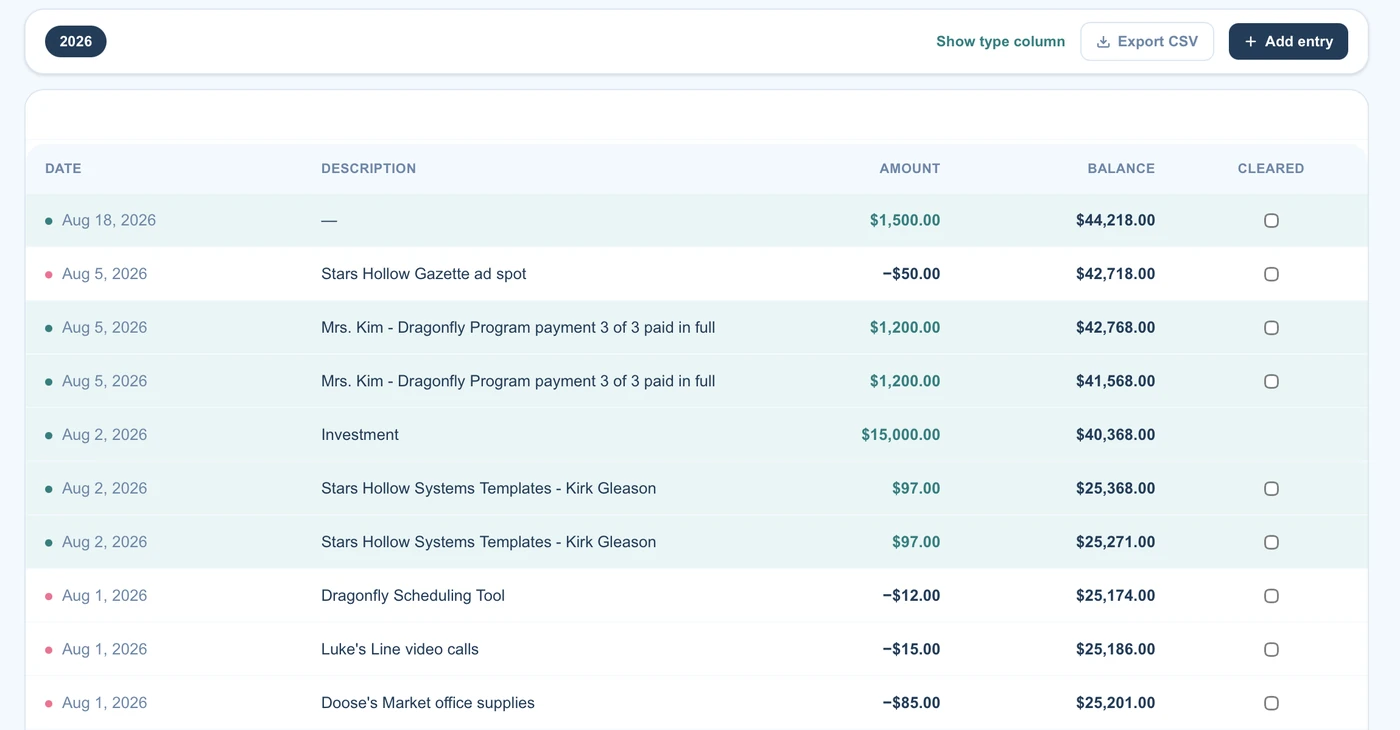
Task: Click the DESCRIPTION column header
Action: coord(368,168)
